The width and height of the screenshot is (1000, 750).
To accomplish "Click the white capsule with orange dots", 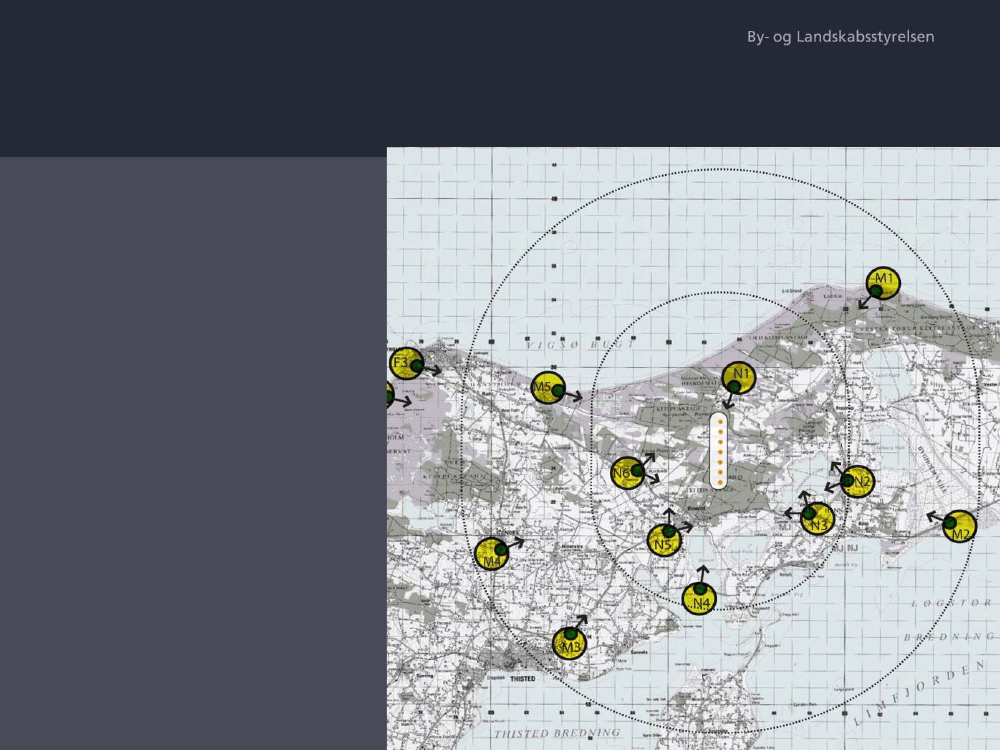I will point(719,451).
